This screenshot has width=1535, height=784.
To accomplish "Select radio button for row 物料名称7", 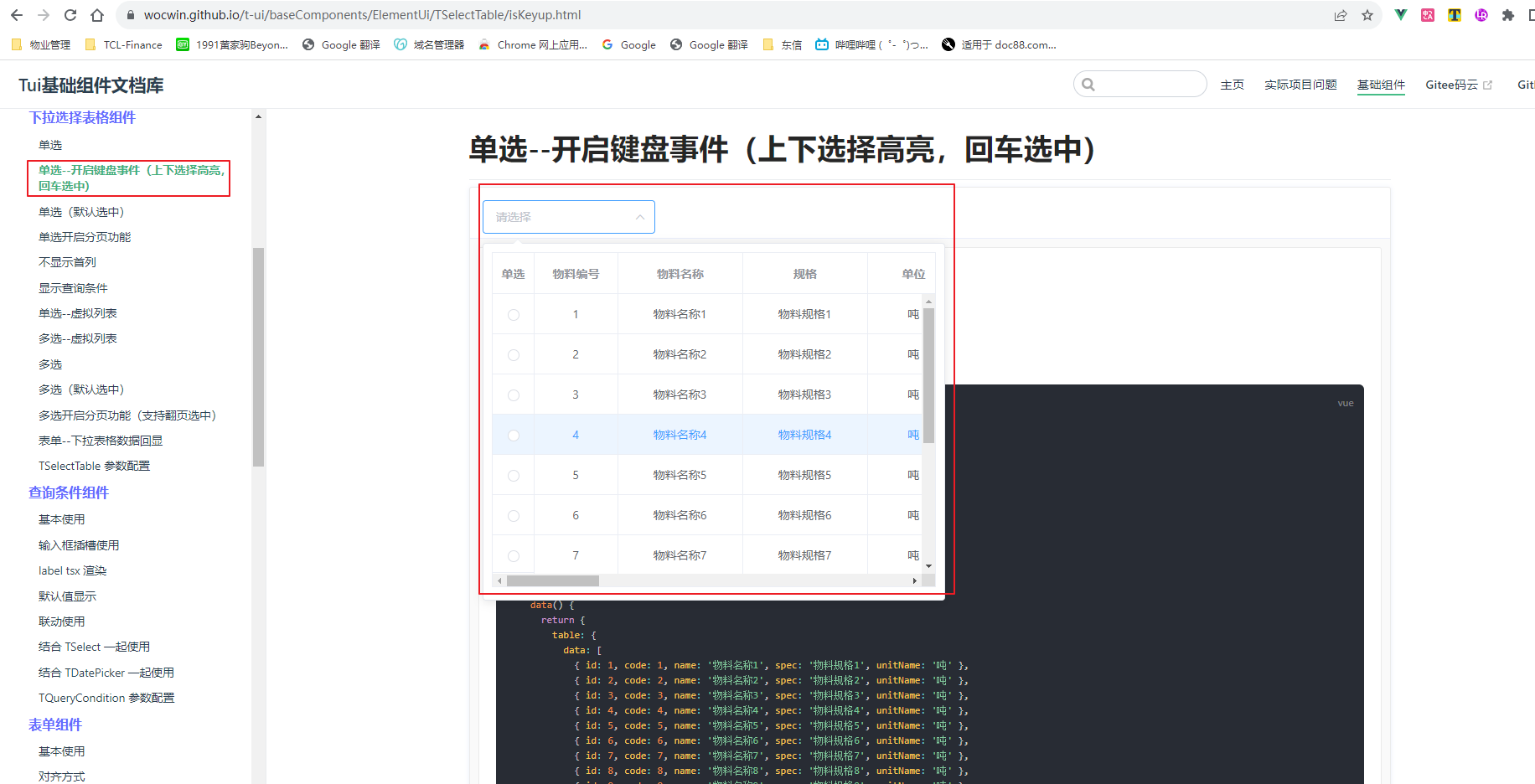I will [x=514, y=556].
